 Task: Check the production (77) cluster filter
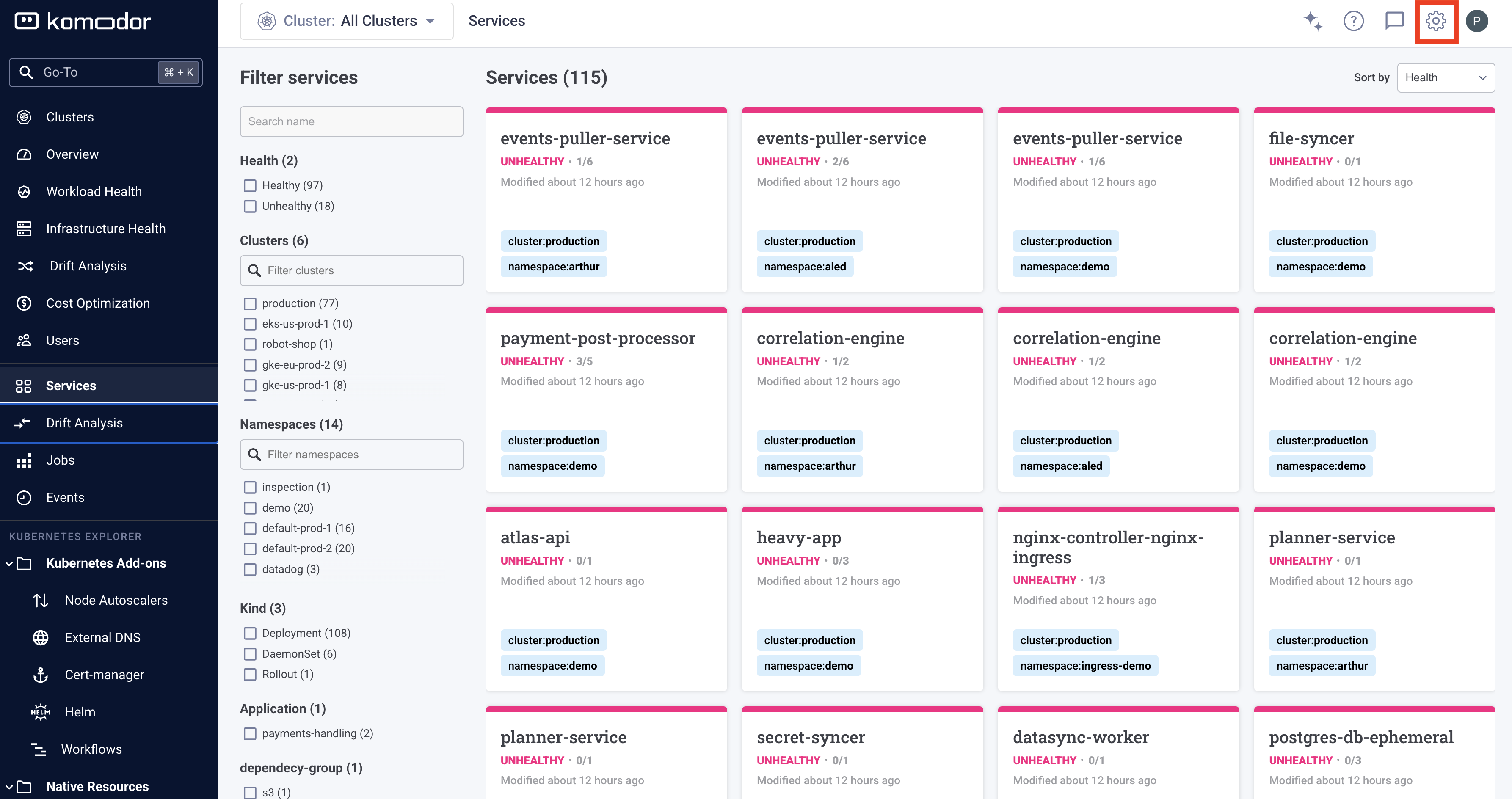(x=250, y=303)
